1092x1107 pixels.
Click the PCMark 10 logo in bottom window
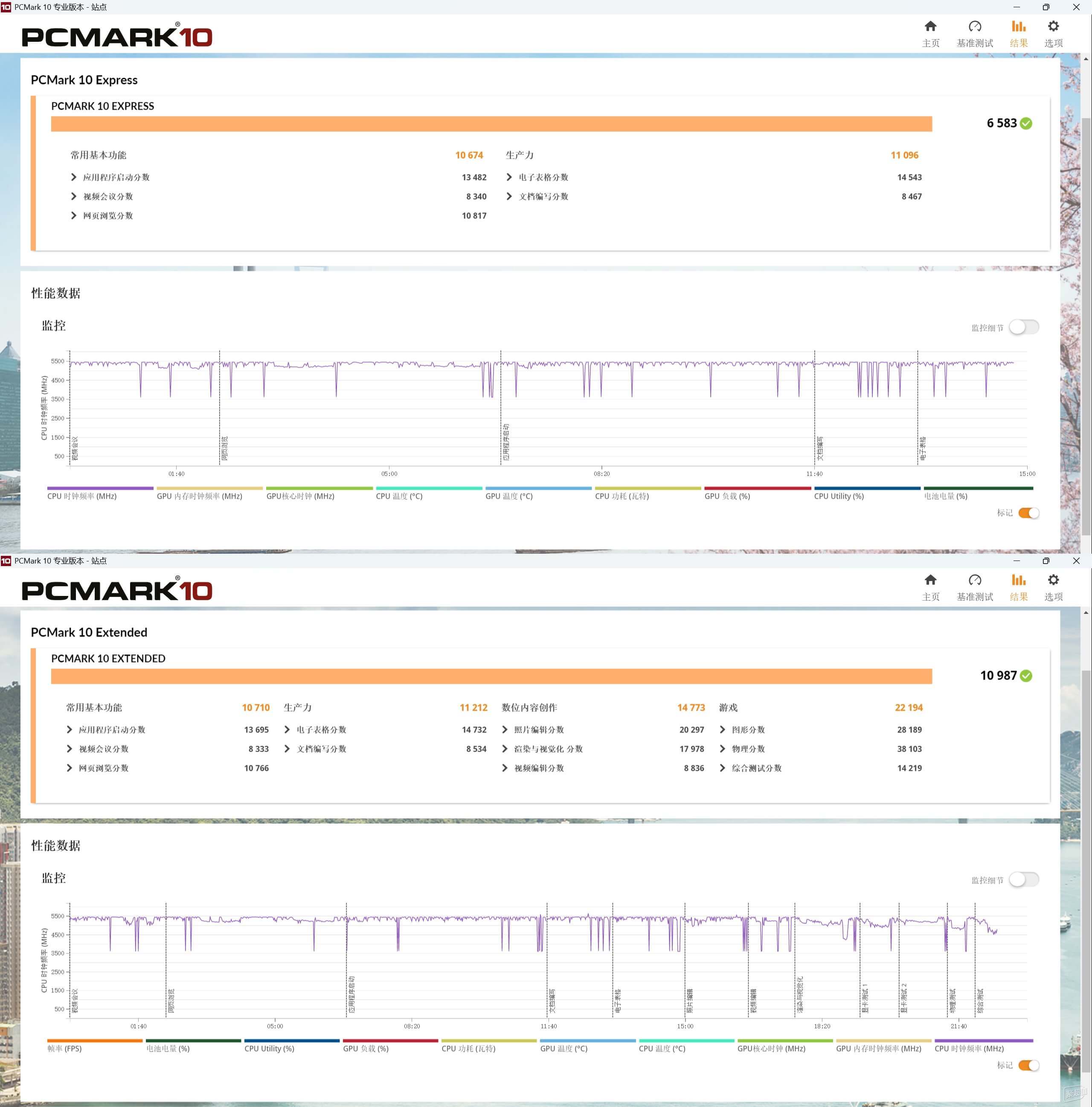117,588
